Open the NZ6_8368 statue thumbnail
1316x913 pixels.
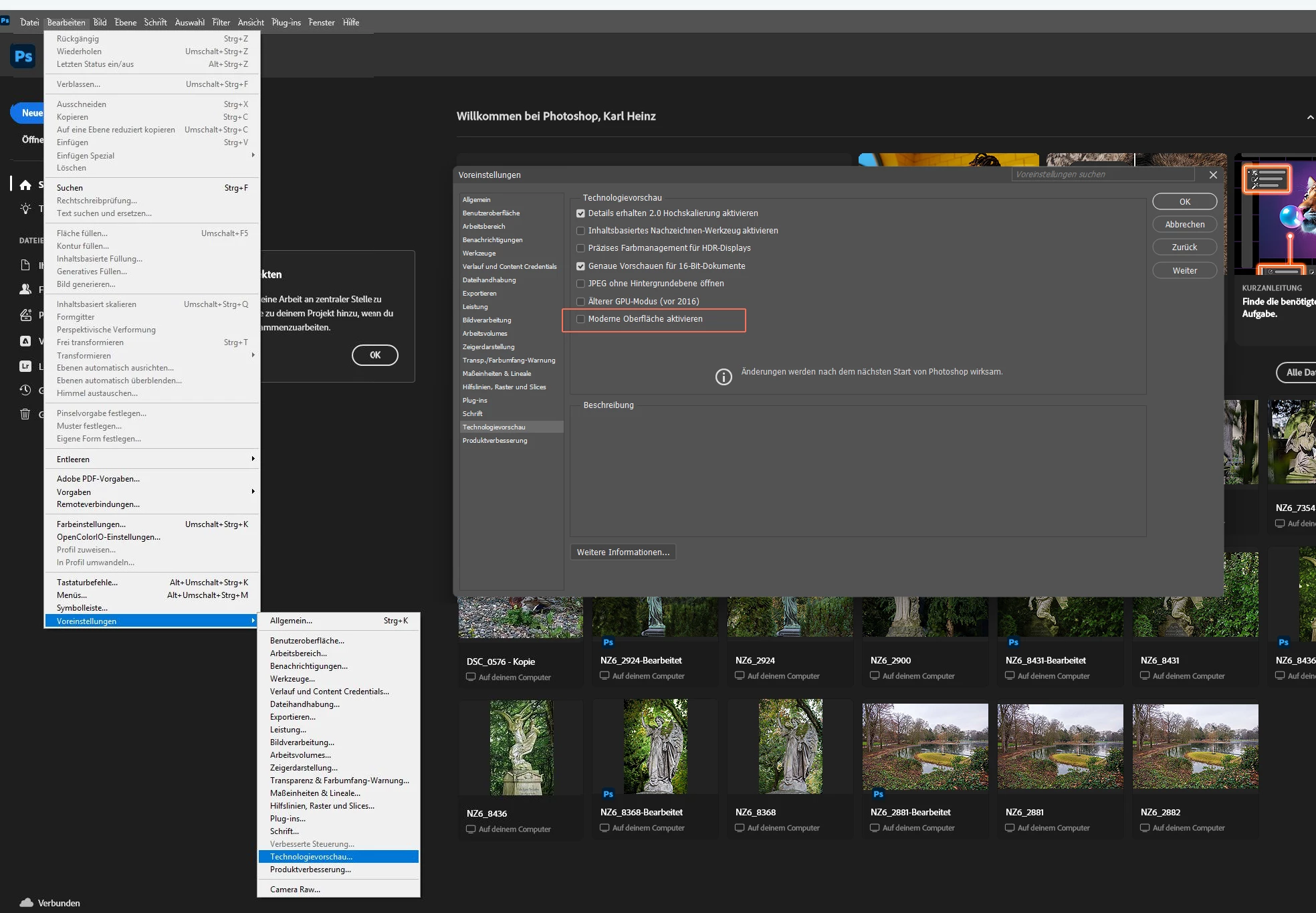[x=790, y=746]
